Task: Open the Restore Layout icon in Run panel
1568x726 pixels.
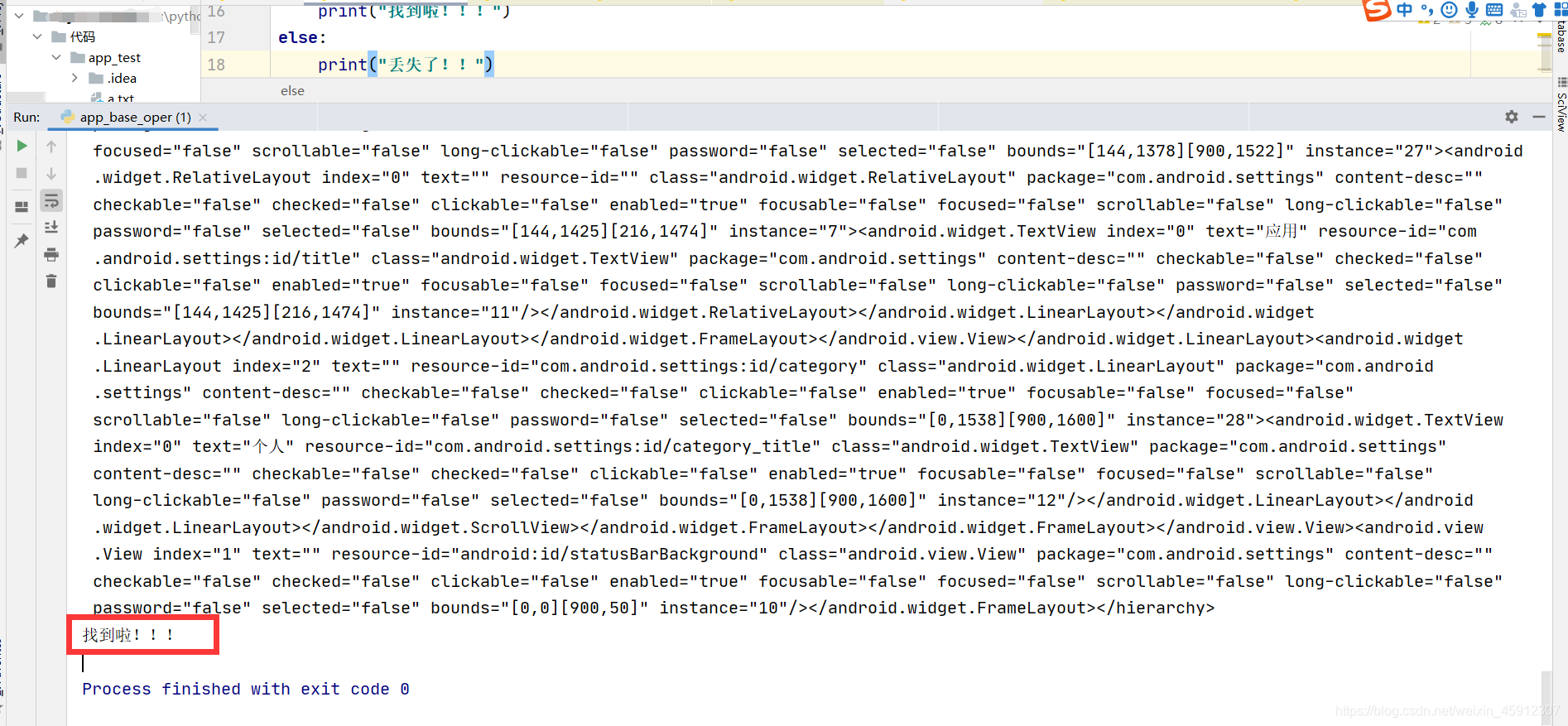Action: pyautogui.click(x=22, y=207)
